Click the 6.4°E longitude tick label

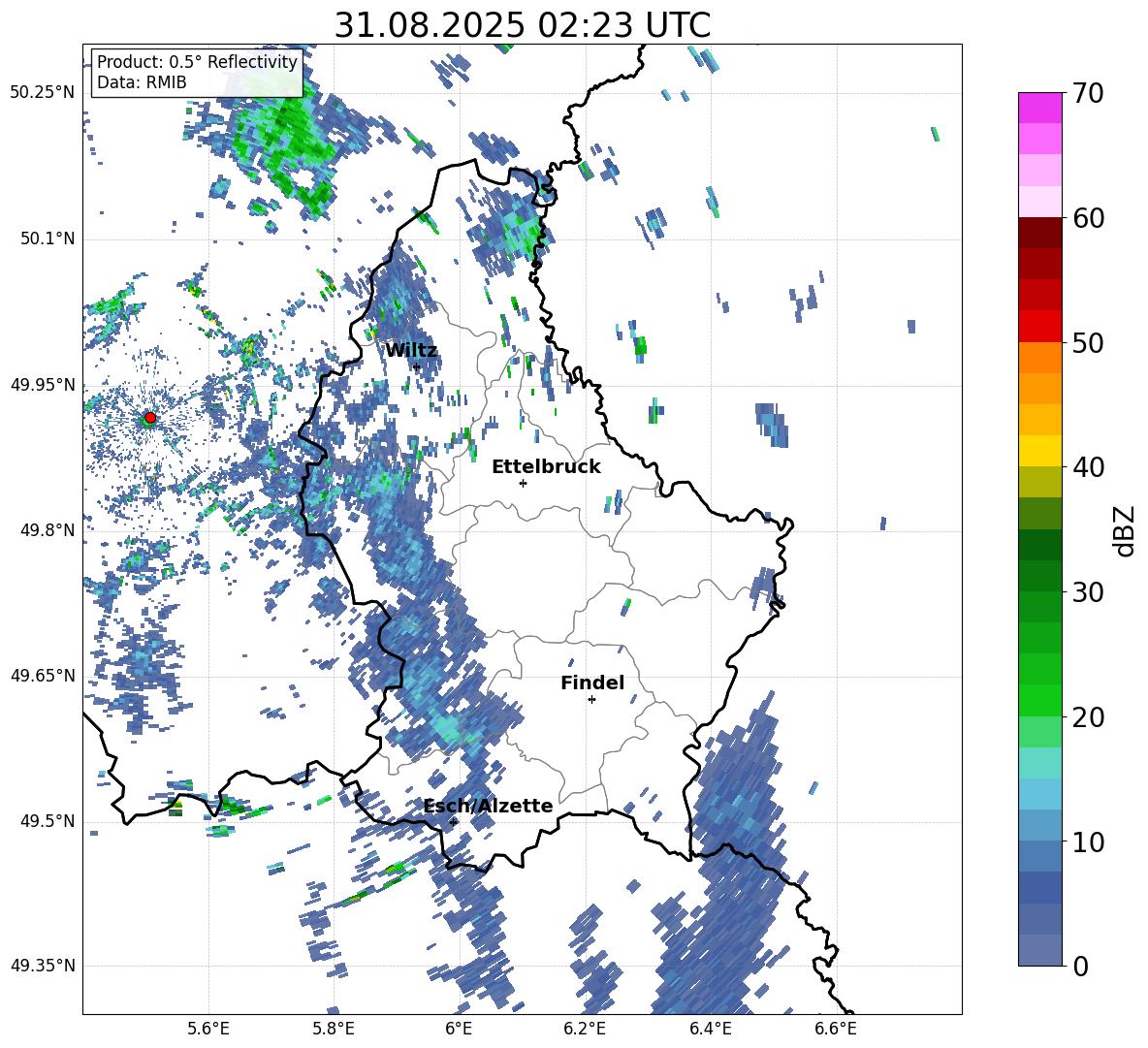(710, 1030)
